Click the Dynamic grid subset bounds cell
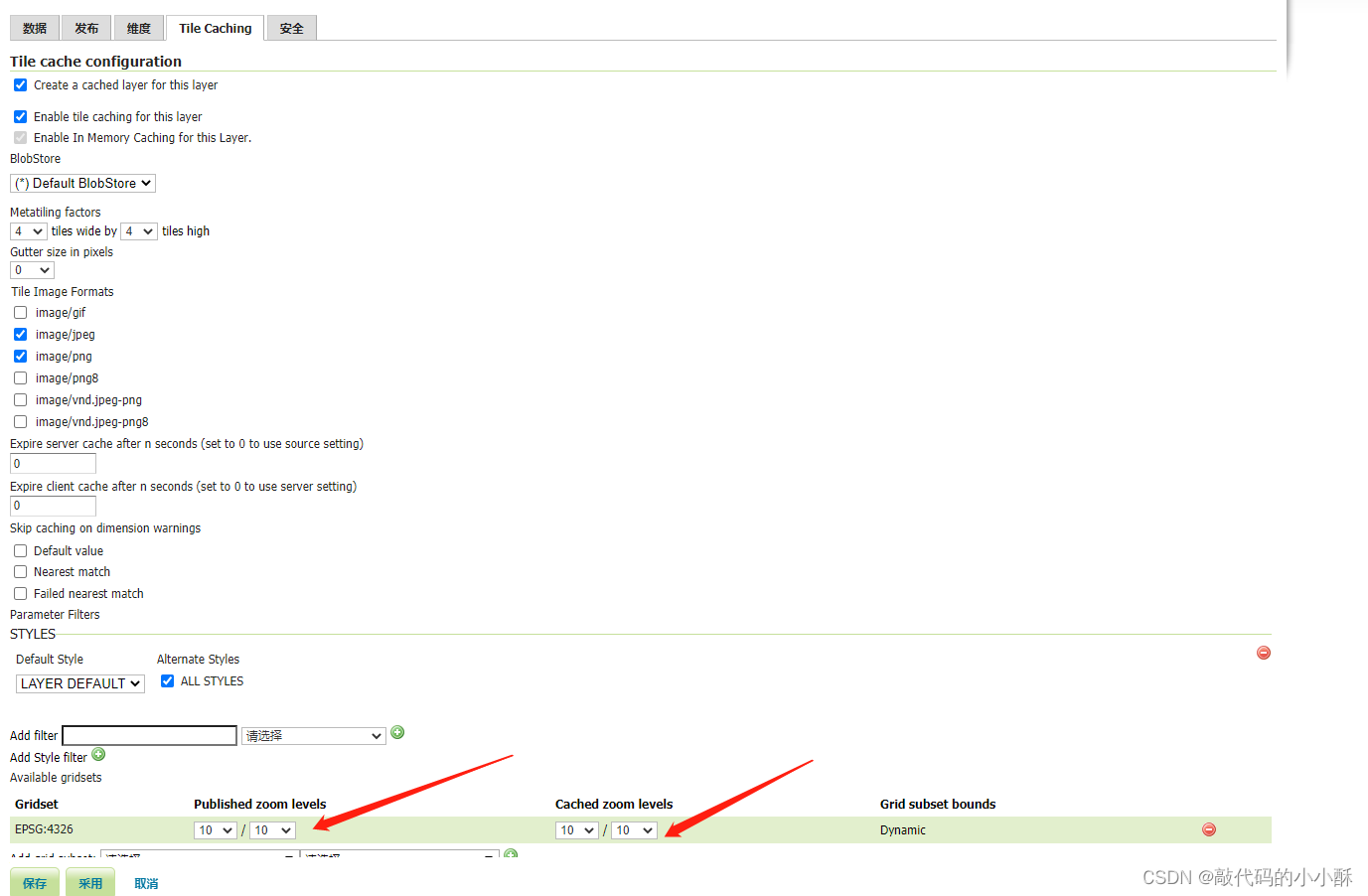 click(x=902, y=830)
